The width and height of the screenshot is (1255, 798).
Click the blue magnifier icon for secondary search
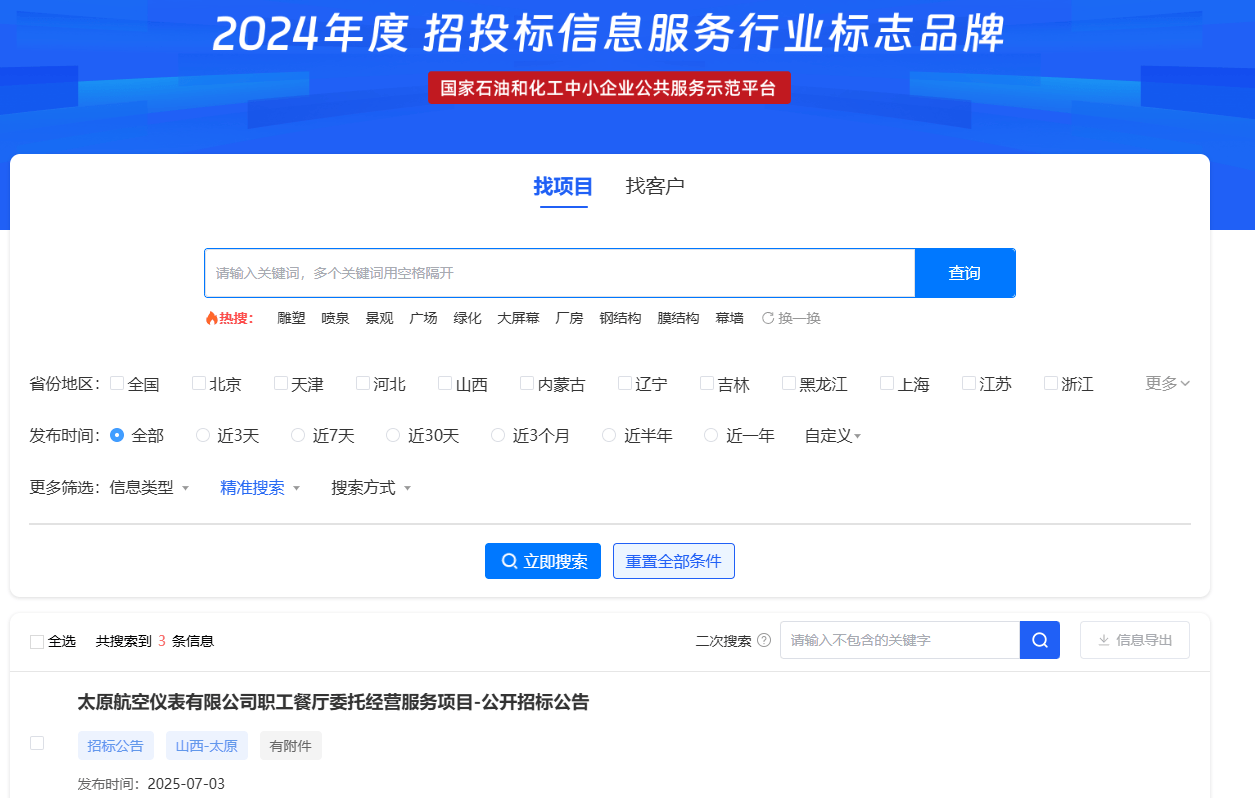point(1039,640)
